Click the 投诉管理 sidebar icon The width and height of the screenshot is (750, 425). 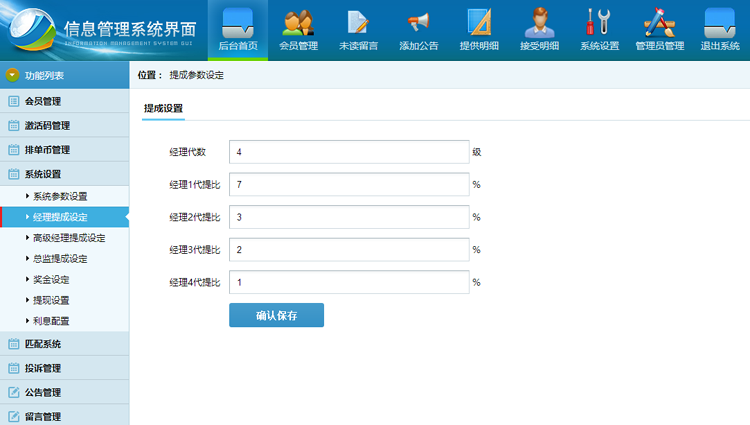click(x=14, y=368)
